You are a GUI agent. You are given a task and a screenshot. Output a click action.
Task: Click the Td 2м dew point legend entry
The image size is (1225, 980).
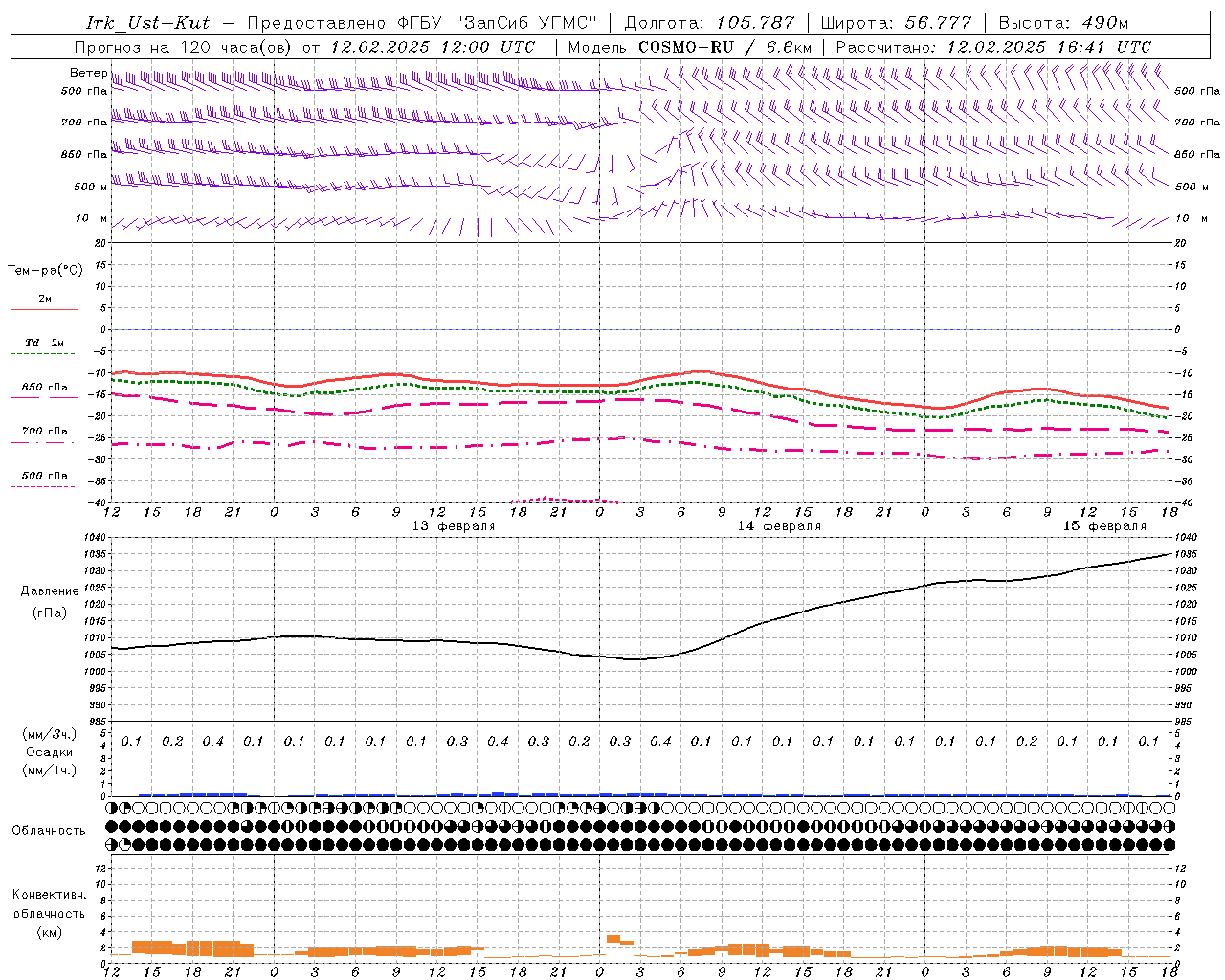click(44, 343)
